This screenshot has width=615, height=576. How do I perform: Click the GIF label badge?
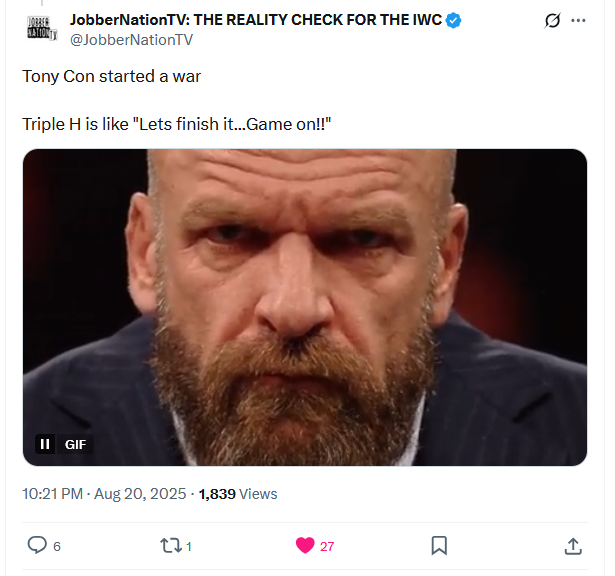75,444
